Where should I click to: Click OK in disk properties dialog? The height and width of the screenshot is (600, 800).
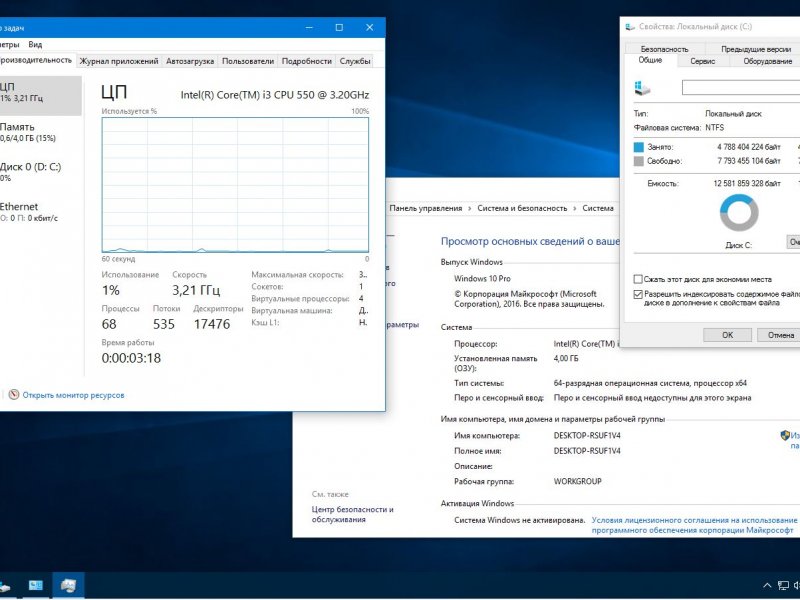click(727, 335)
